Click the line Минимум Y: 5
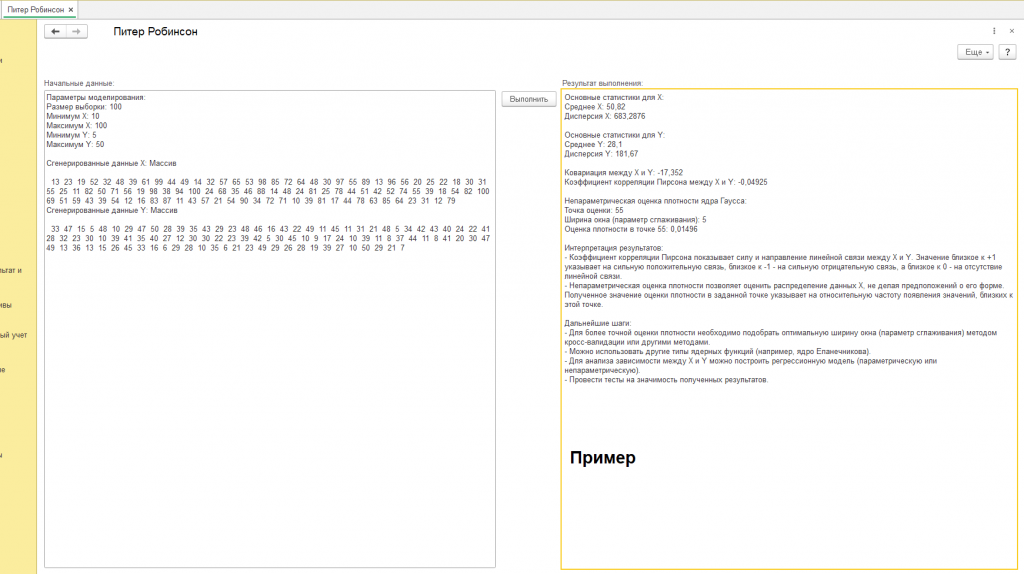The height and width of the screenshot is (574, 1024). 71,135
